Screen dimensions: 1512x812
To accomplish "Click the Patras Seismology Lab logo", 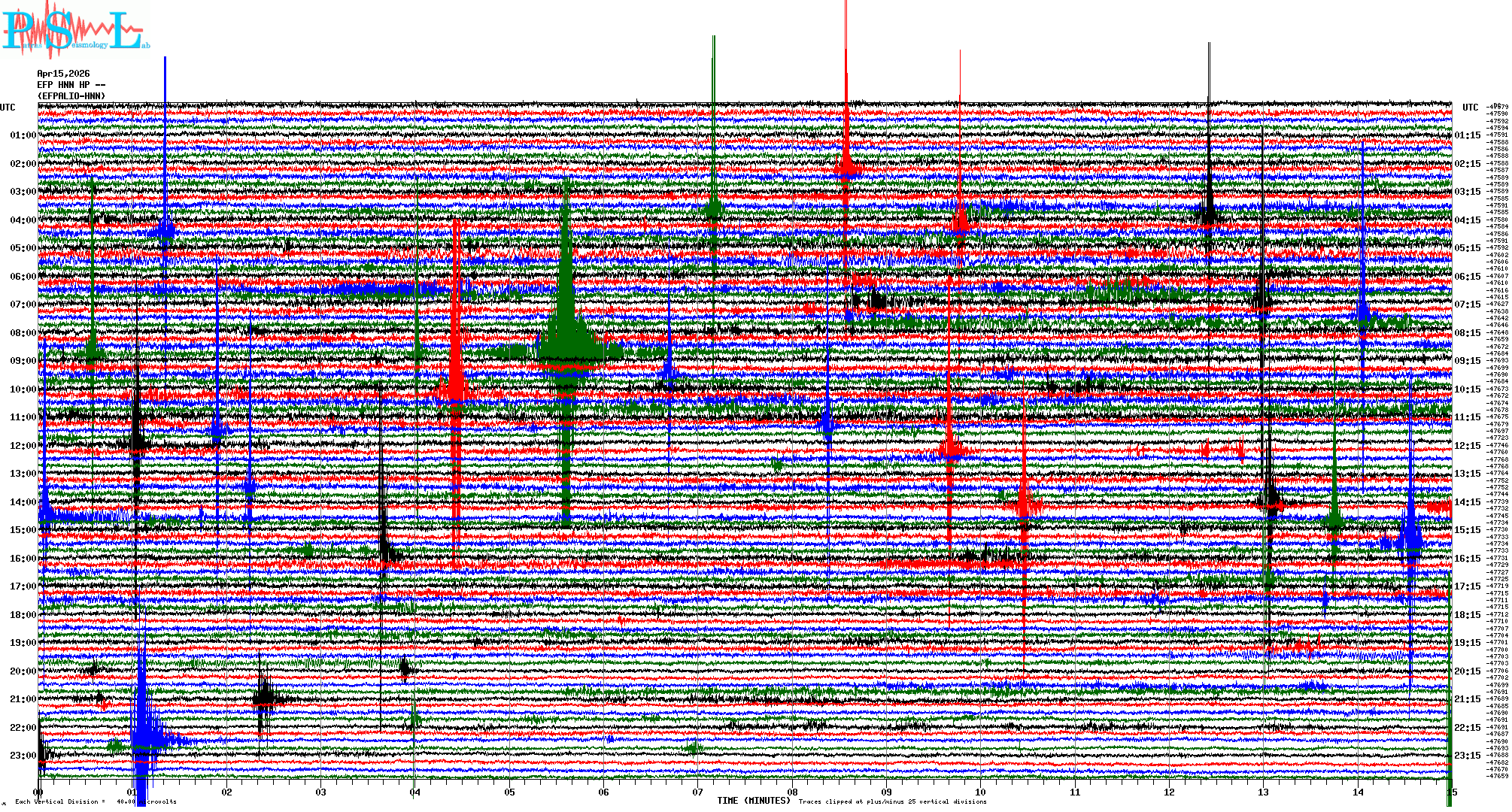I will pyautogui.click(x=75, y=30).
